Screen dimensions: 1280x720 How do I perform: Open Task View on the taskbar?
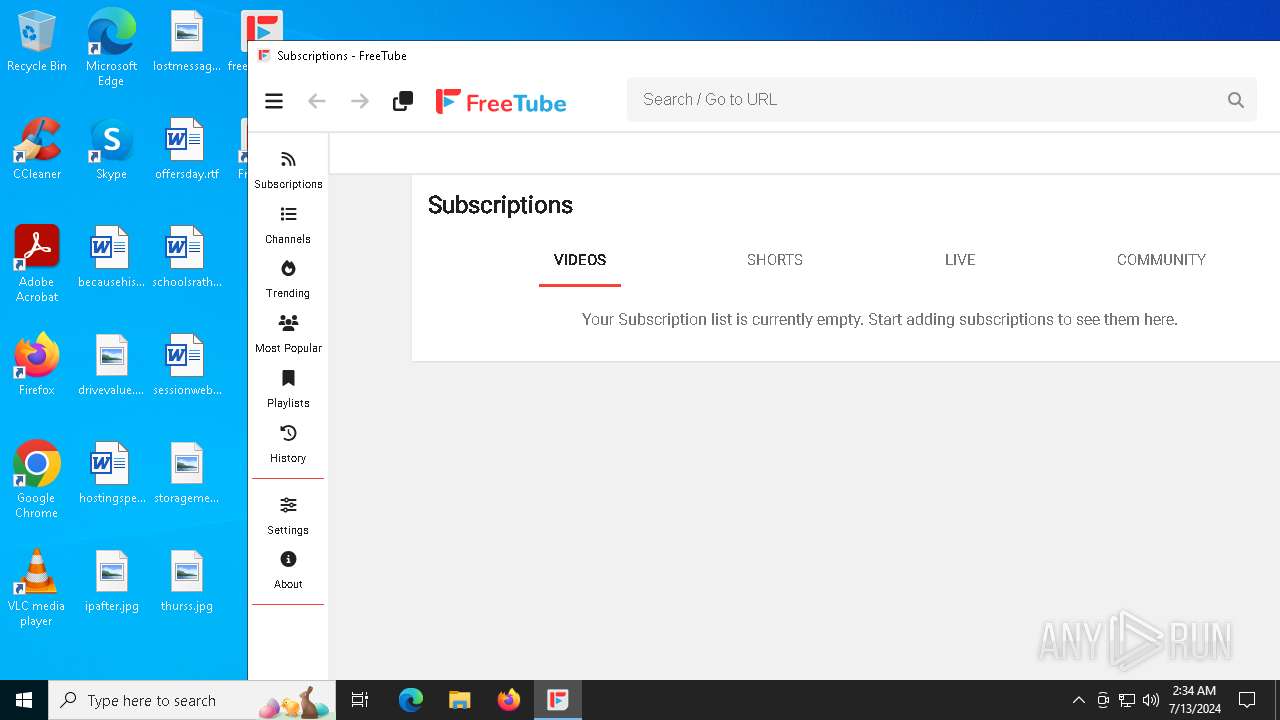click(x=360, y=700)
